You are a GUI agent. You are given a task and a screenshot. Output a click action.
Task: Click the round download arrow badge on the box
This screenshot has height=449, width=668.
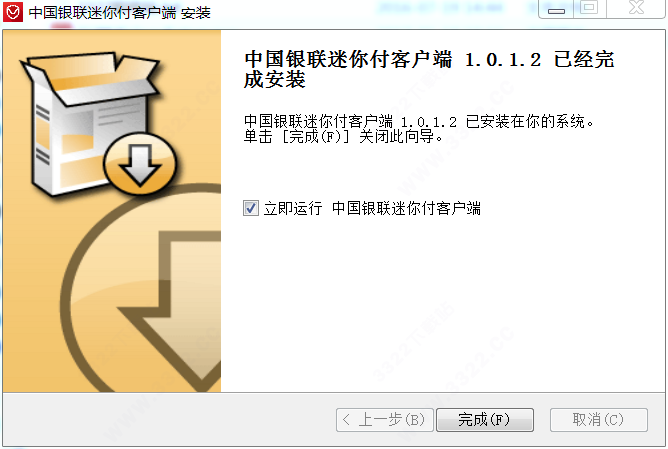coord(140,164)
